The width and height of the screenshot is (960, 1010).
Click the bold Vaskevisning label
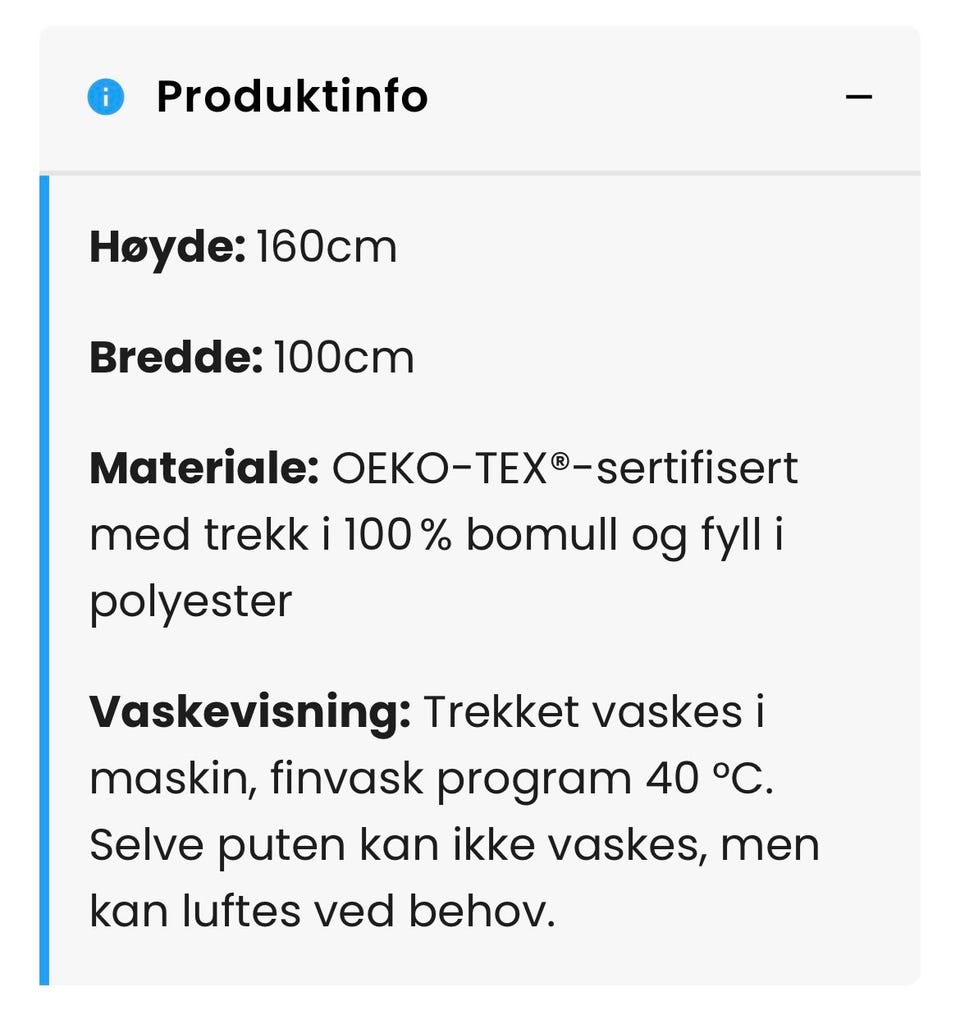click(x=250, y=712)
